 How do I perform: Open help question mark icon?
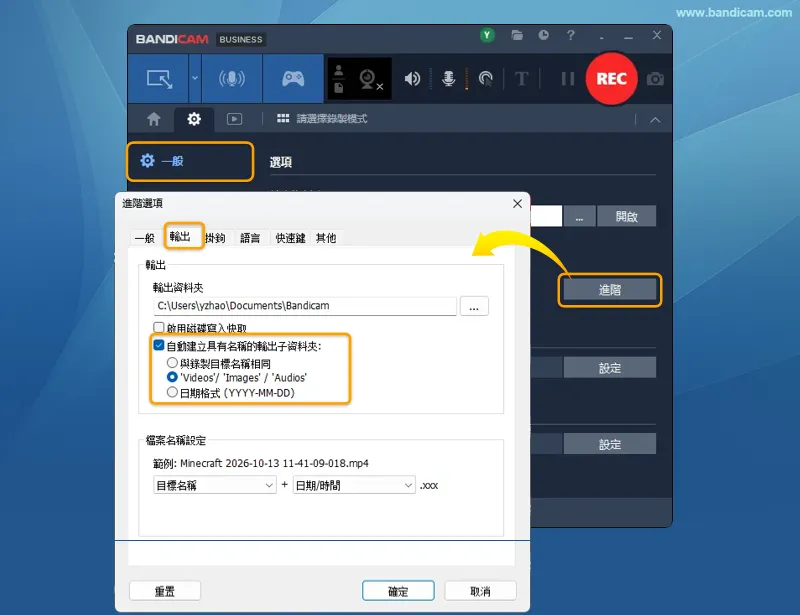click(x=570, y=35)
